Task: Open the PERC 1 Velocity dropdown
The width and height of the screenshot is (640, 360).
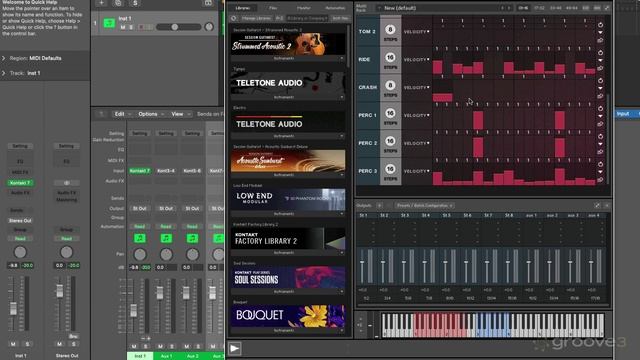Action: click(x=416, y=116)
